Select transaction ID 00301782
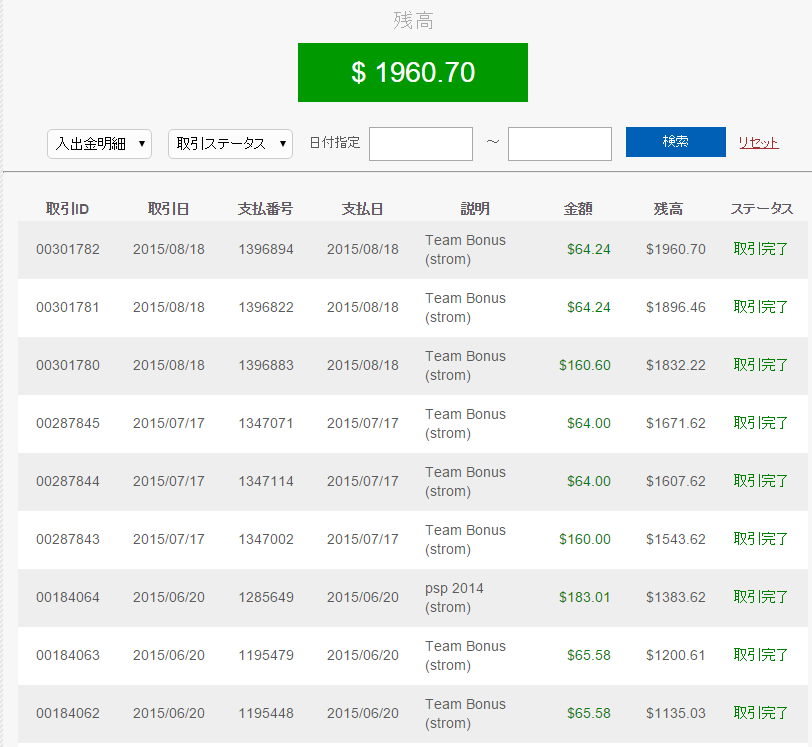 pyautogui.click(x=68, y=249)
